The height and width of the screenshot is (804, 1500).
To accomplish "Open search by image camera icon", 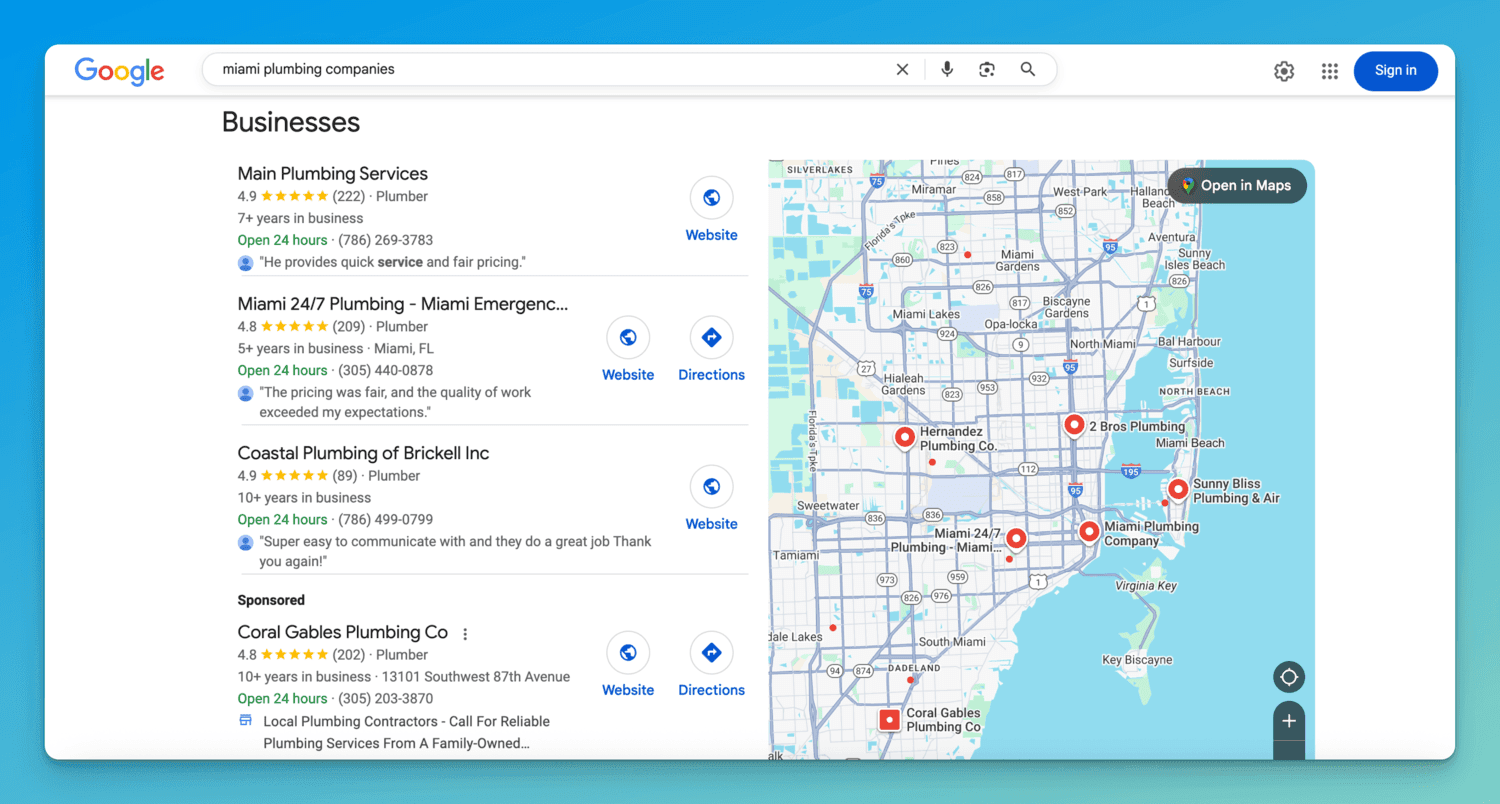I will coord(987,70).
